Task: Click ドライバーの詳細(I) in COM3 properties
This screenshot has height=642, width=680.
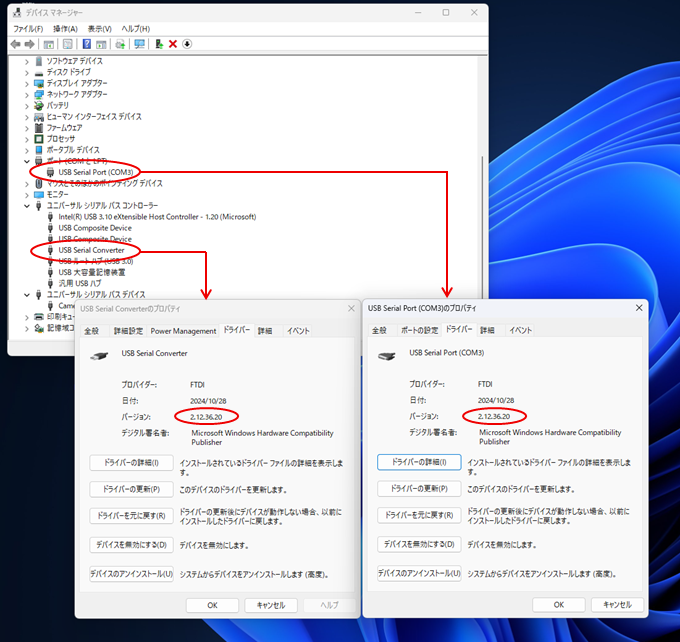Action: (x=419, y=462)
